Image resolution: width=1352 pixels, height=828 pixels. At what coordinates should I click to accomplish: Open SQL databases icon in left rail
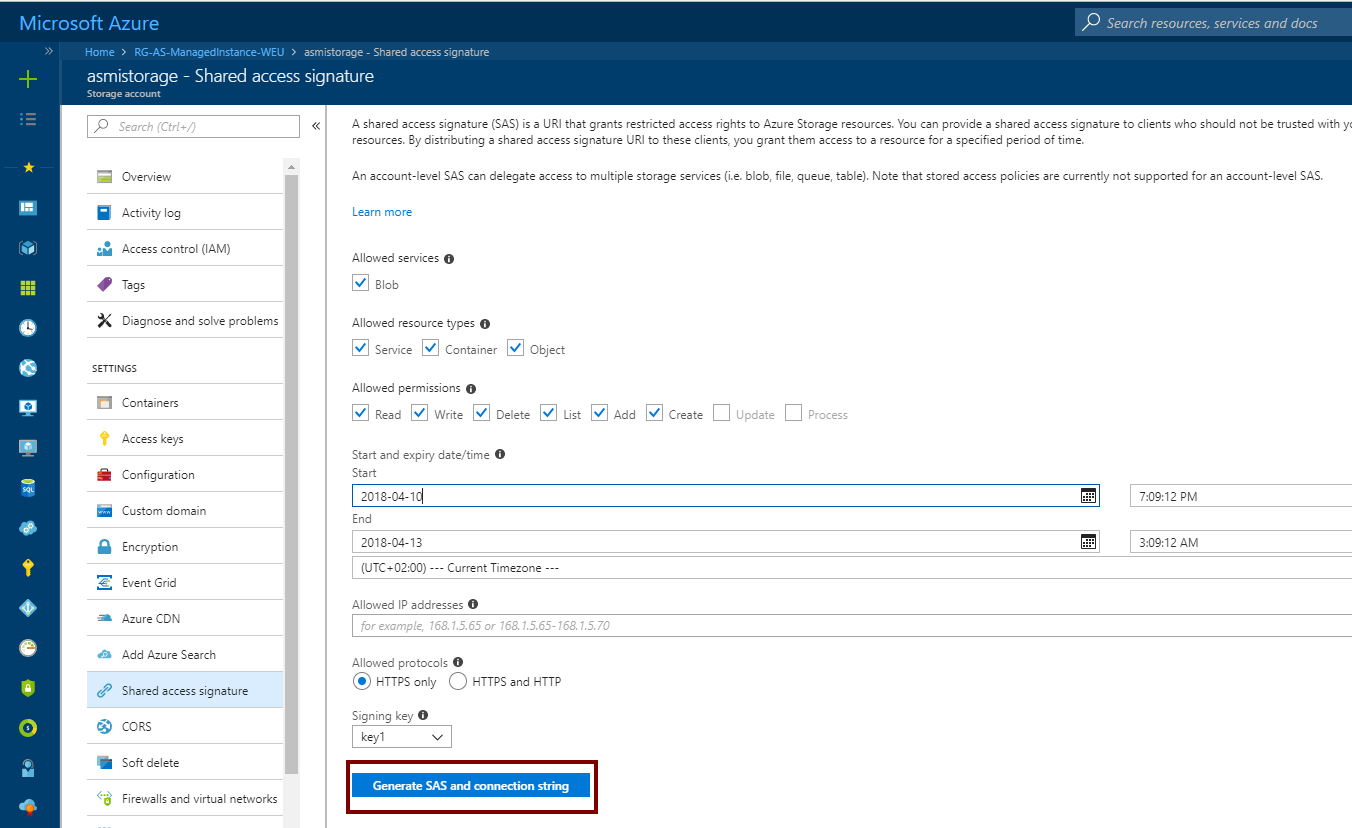click(x=28, y=488)
